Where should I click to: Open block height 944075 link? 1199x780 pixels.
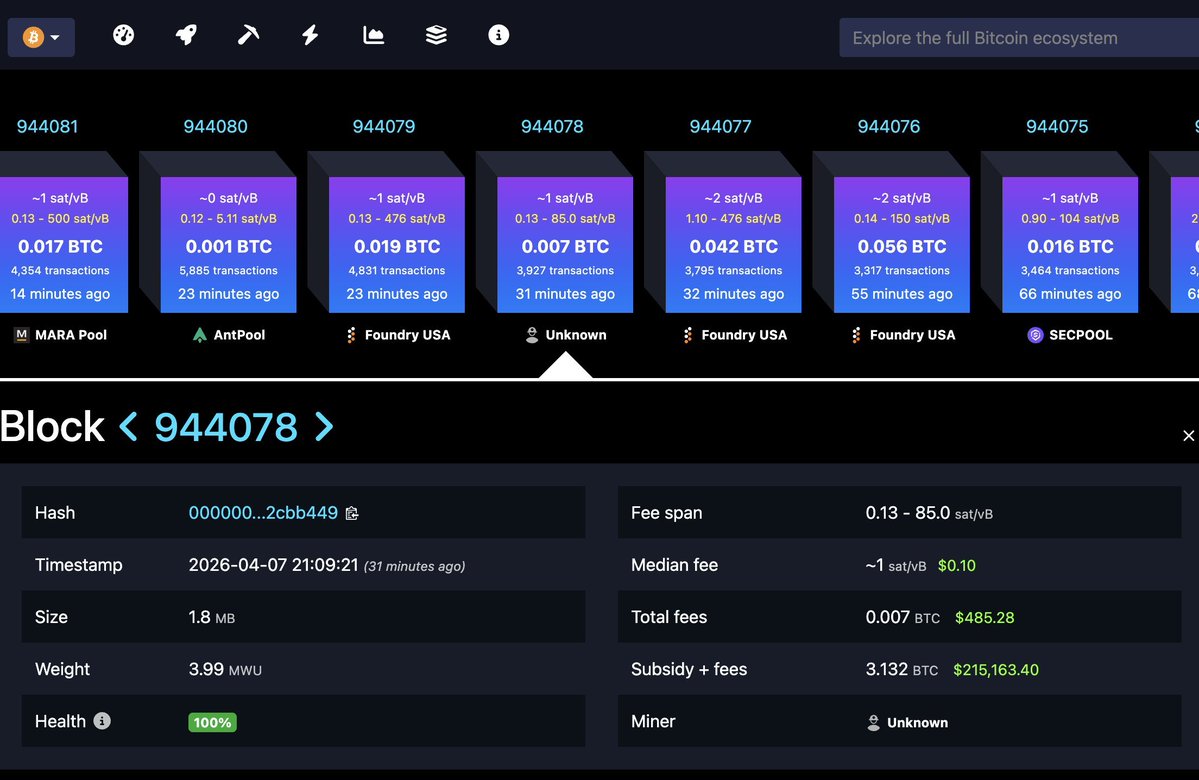(1057, 126)
